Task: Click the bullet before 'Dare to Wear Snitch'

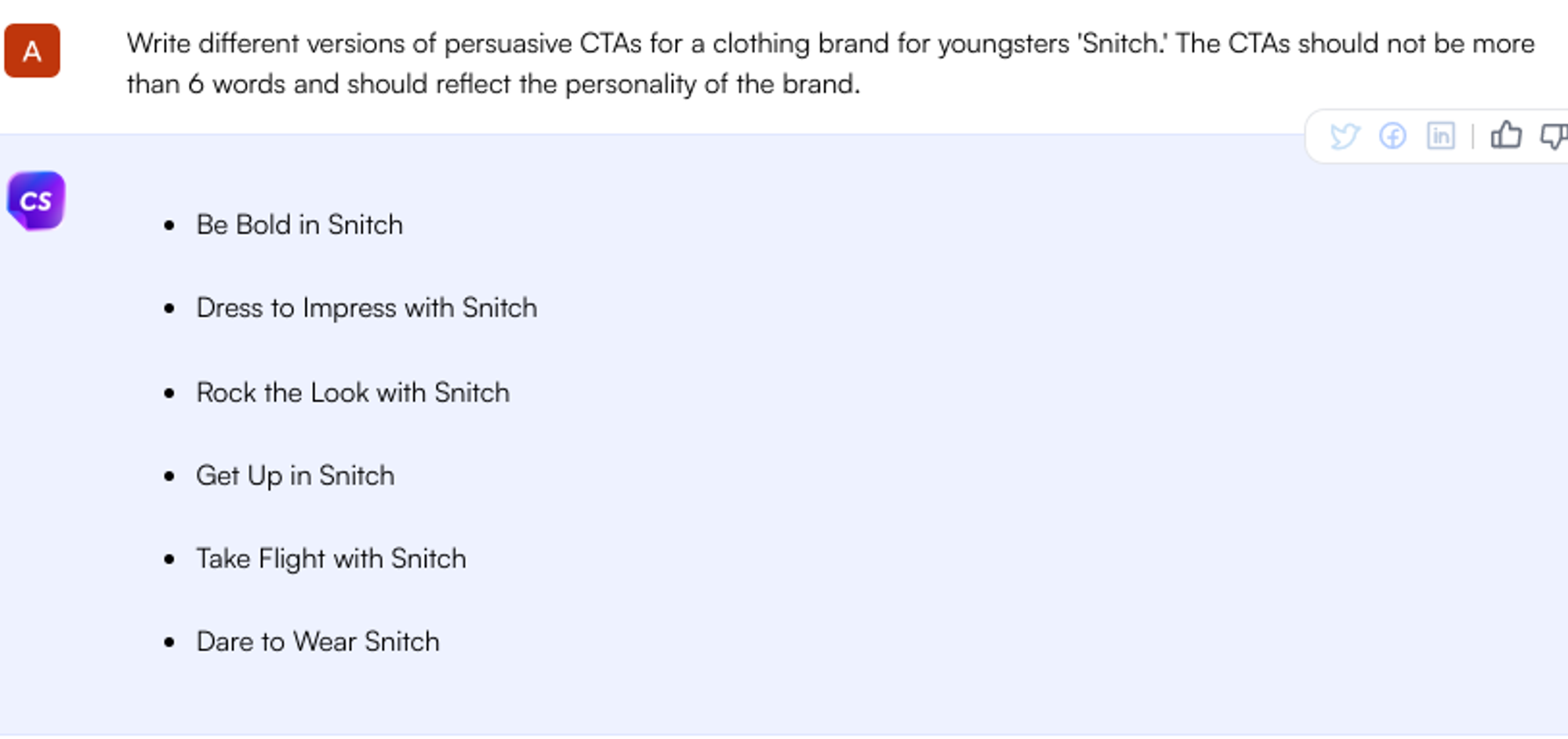Action: 169,643
